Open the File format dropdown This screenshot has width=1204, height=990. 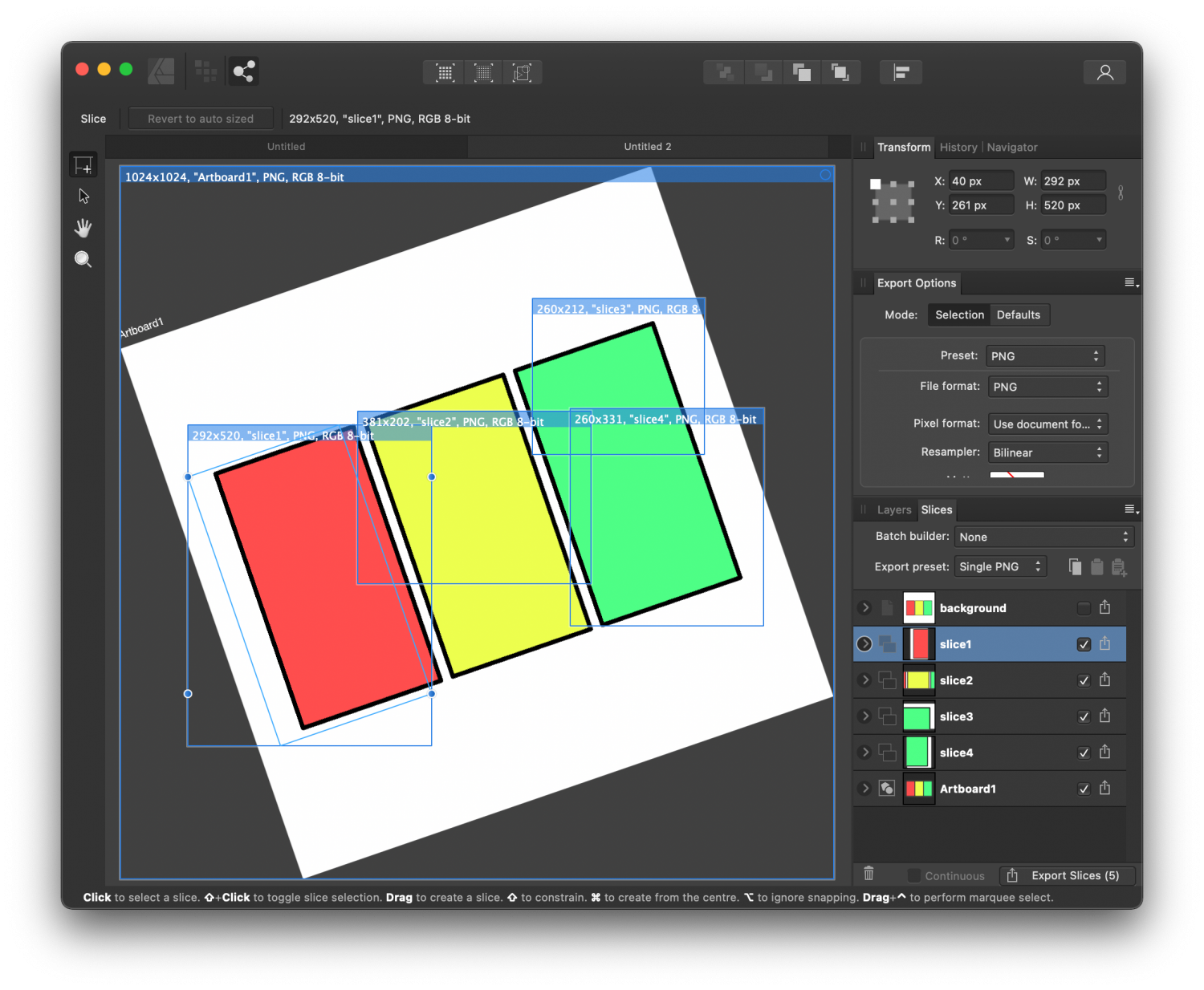click(x=1047, y=387)
